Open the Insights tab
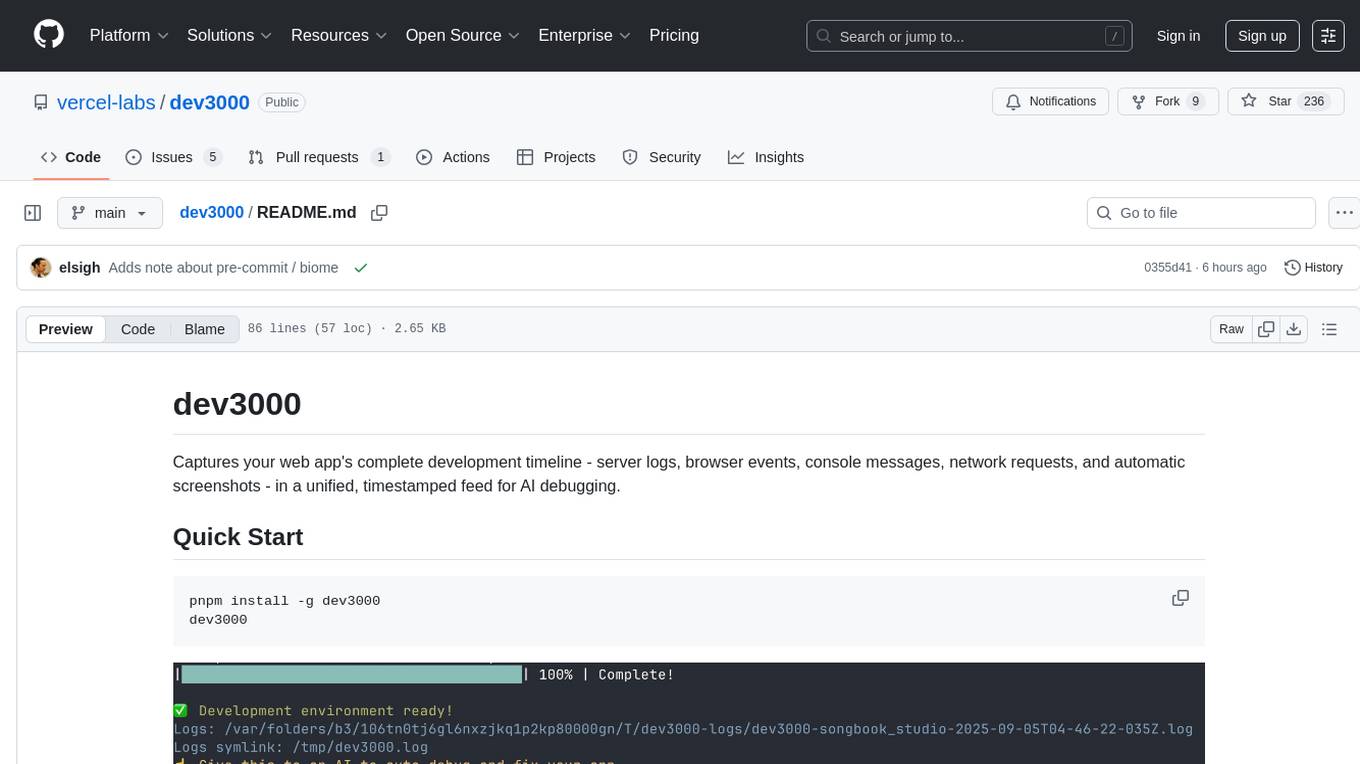Image resolution: width=1360 pixels, height=764 pixels. click(x=766, y=157)
